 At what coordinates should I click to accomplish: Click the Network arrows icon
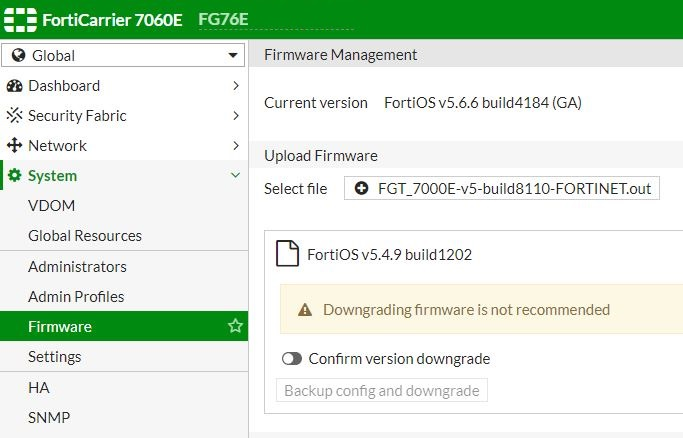point(15,146)
